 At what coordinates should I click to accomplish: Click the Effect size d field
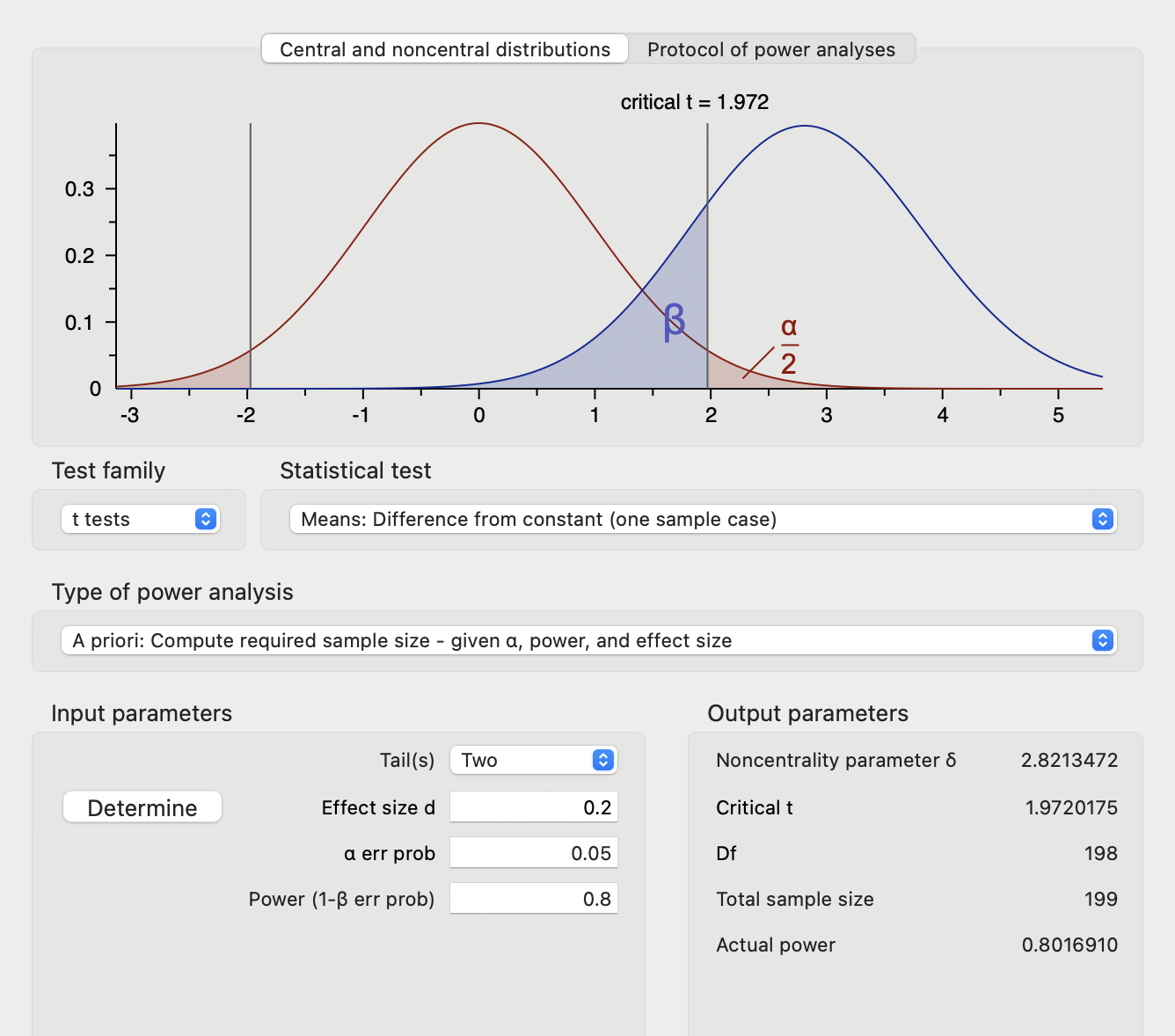[x=533, y=807]
